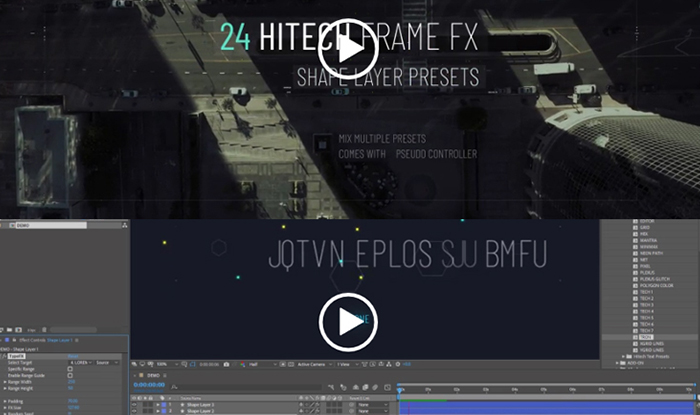Toggle the shy layers timeline icon
Screen dimensions: 700x415
coord(356,387)
